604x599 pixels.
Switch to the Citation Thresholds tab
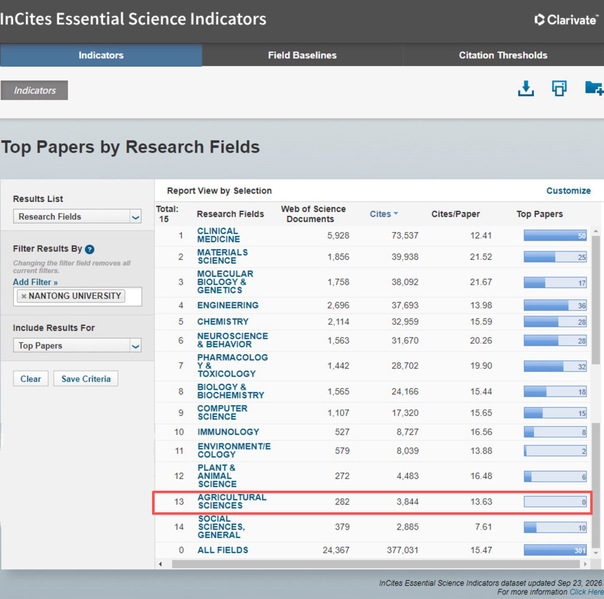coord(503,55)
